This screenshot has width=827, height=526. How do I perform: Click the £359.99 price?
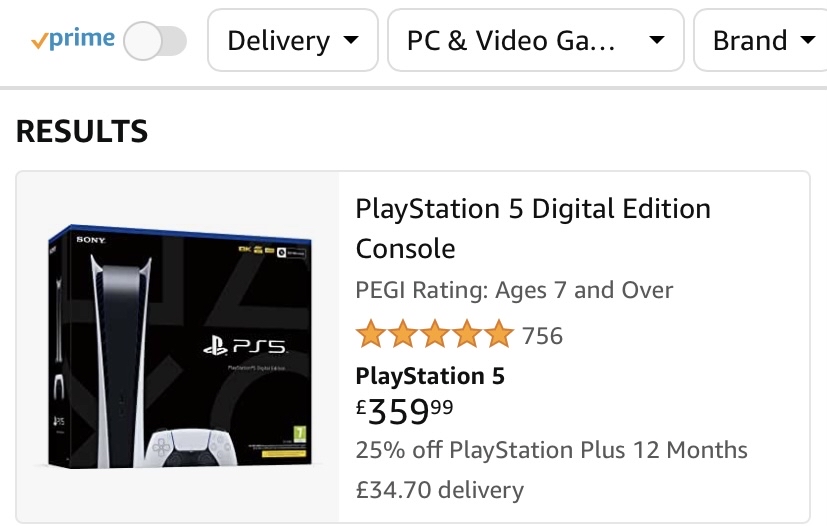tap(404, 410)
